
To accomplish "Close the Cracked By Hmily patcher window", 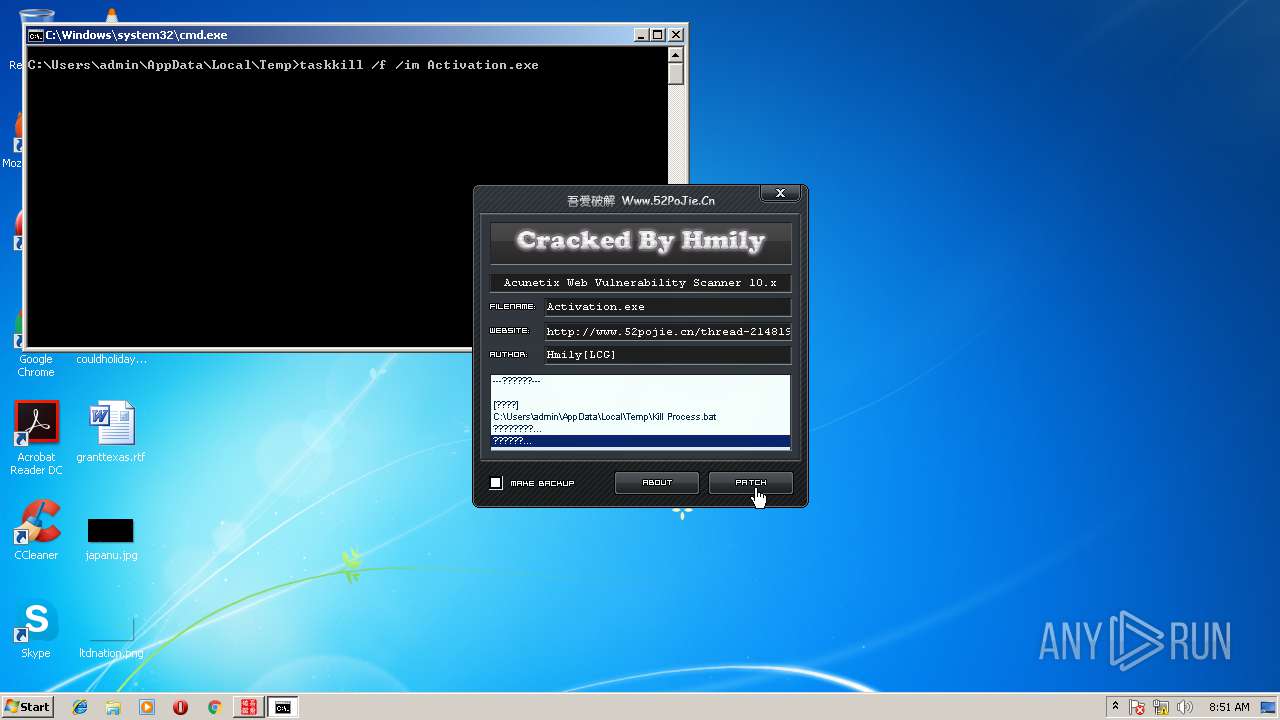I will click(x=780, y=193).
